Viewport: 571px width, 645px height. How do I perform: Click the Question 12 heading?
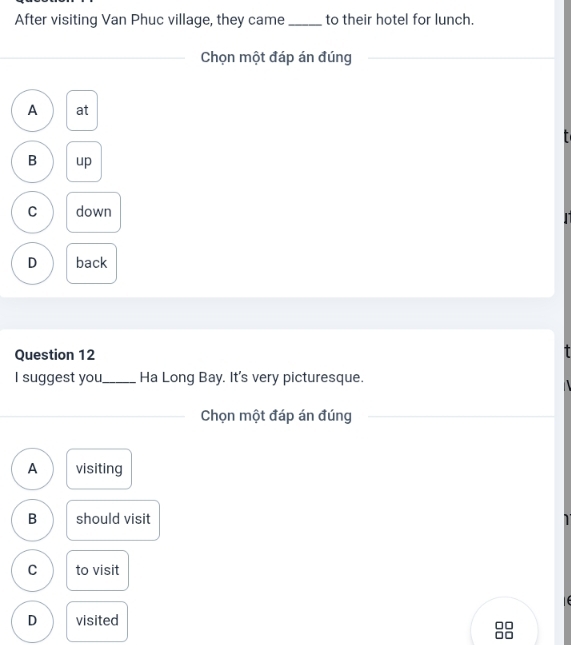(x=55, y=355)
